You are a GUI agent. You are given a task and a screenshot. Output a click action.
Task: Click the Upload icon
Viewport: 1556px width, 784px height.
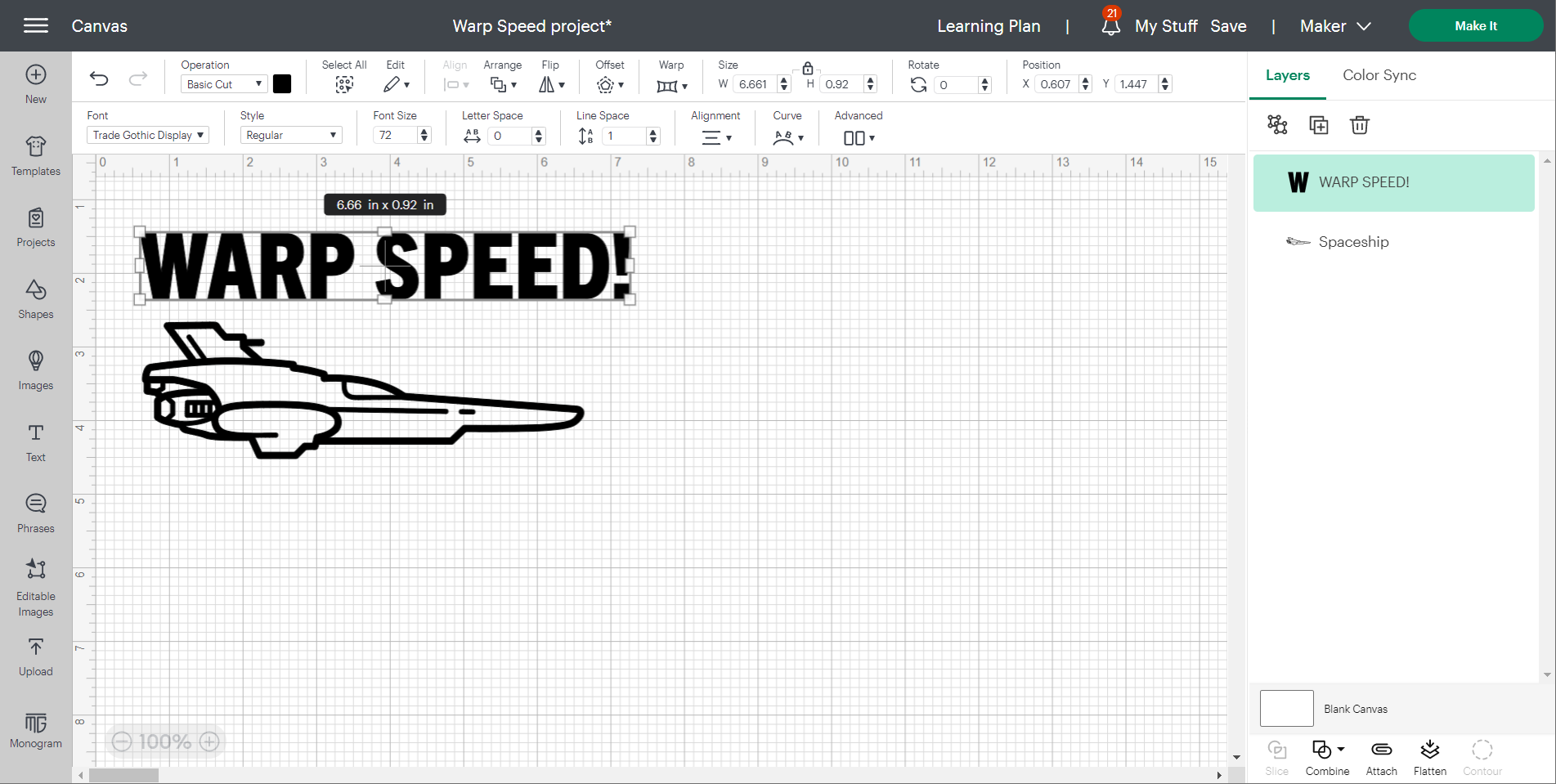point(35,656)
